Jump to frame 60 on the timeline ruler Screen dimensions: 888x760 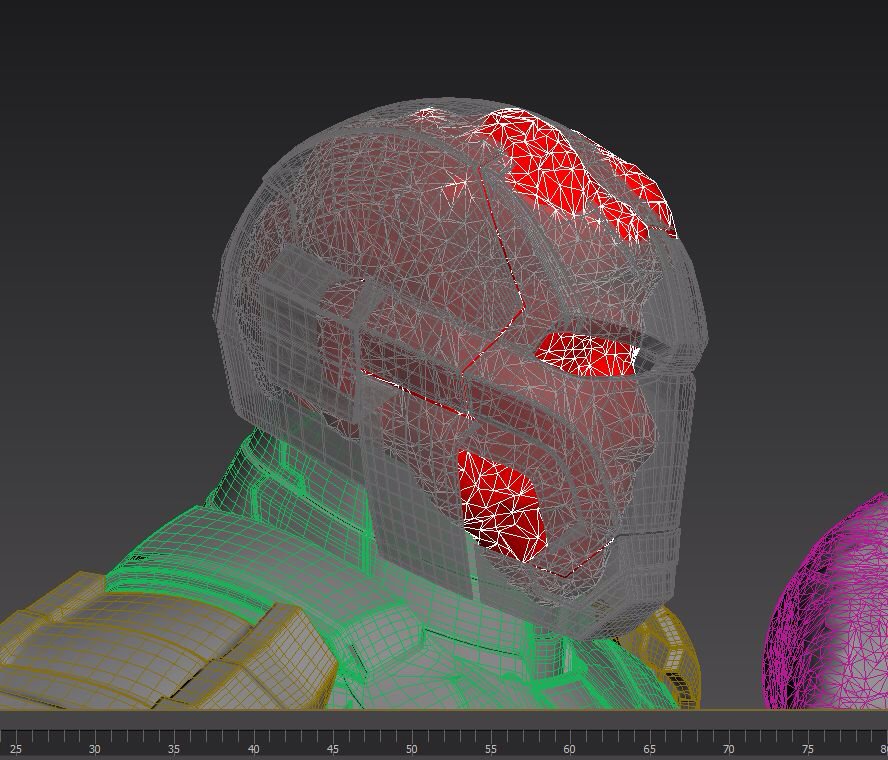(x=570, y=749)
